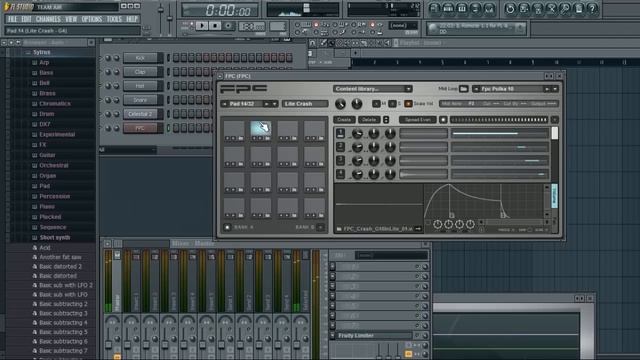
Task: Select the FPC channel button
Action: click(140, 128)
